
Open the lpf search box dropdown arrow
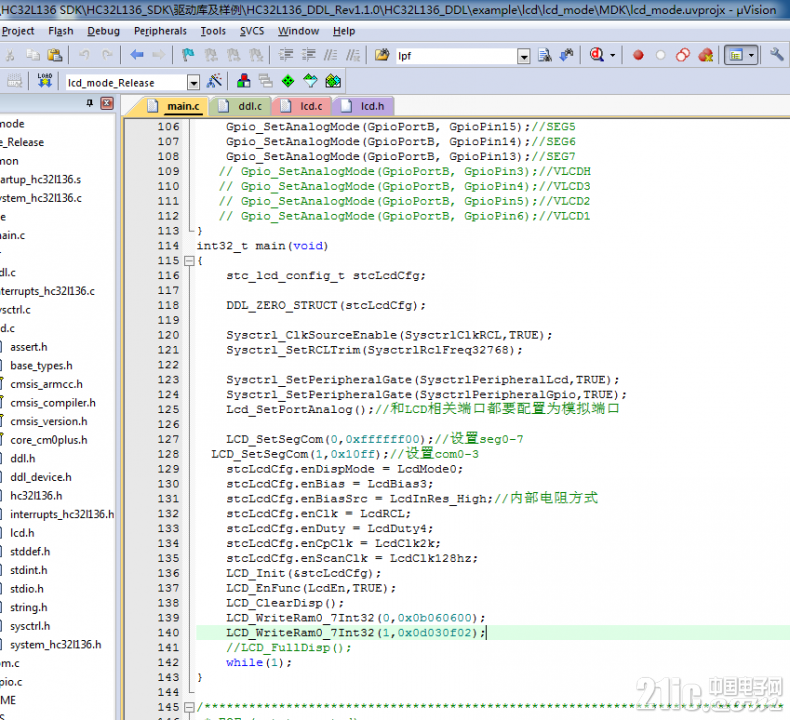pos(524,56)
